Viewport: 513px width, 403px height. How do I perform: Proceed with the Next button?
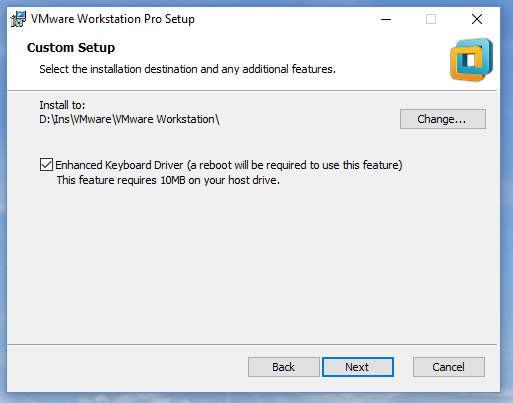358,367
